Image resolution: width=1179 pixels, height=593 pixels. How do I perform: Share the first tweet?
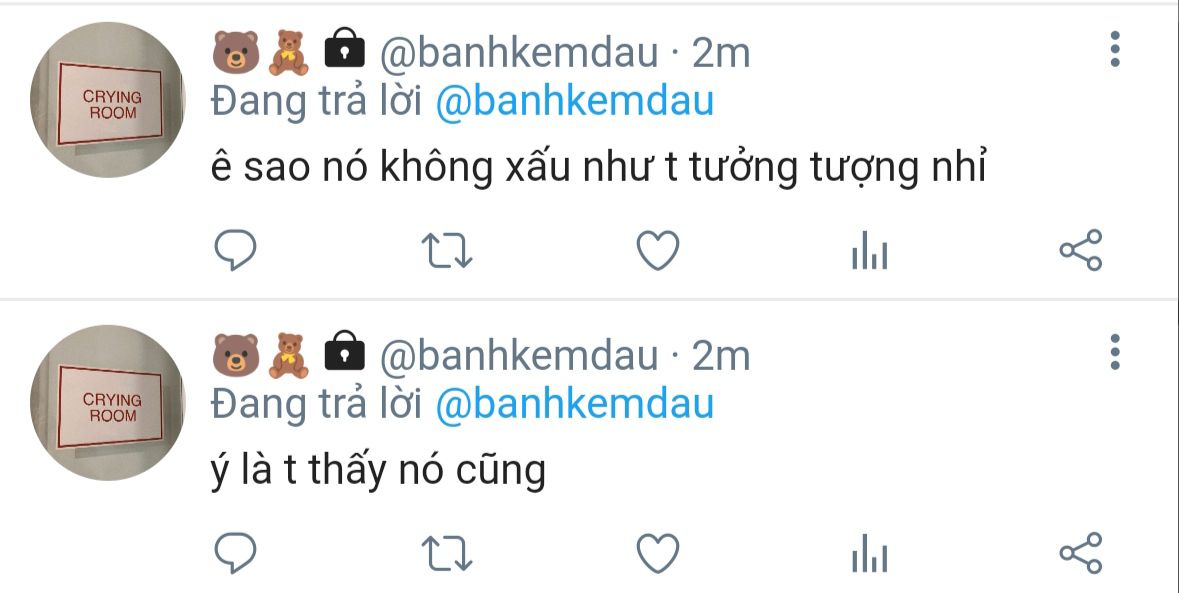click(x=1080, y=250)
